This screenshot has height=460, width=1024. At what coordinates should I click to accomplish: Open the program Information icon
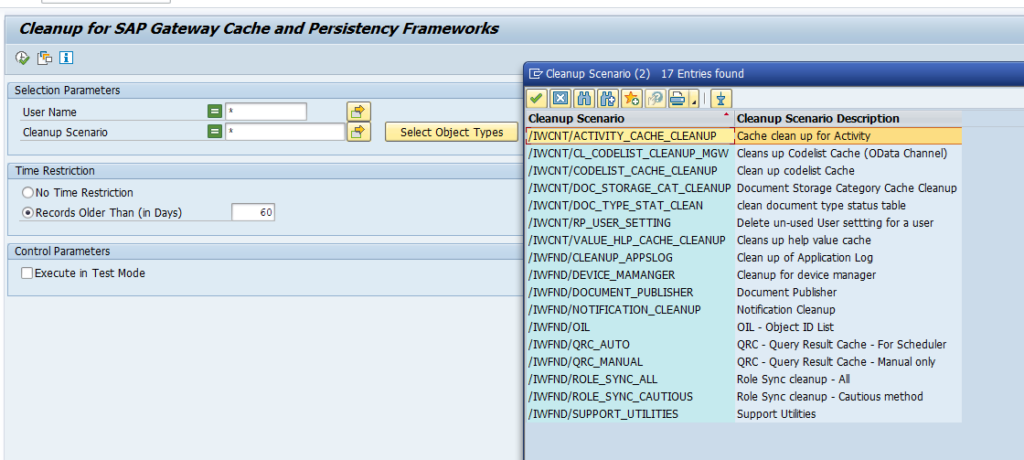point(66,58)
